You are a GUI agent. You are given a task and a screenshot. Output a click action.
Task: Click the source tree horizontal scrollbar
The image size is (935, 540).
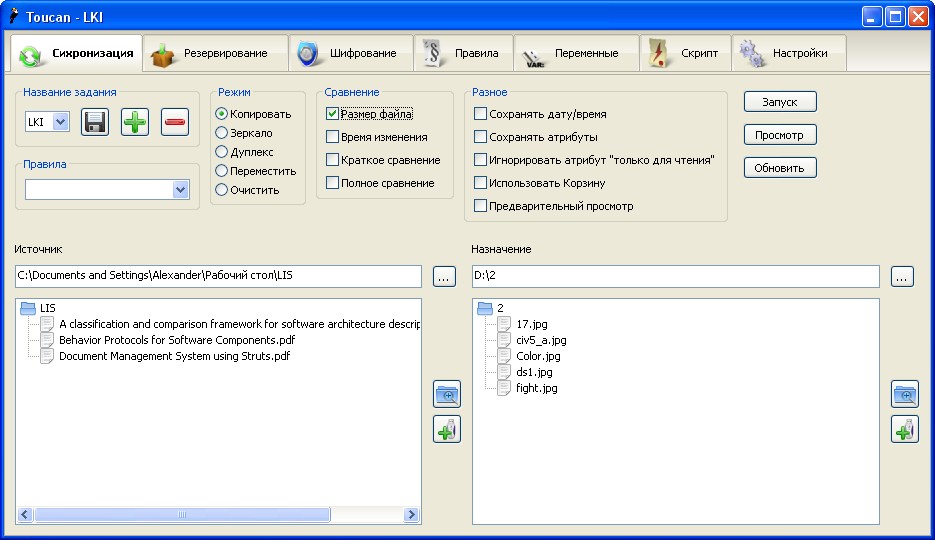(x=182, y=515)
